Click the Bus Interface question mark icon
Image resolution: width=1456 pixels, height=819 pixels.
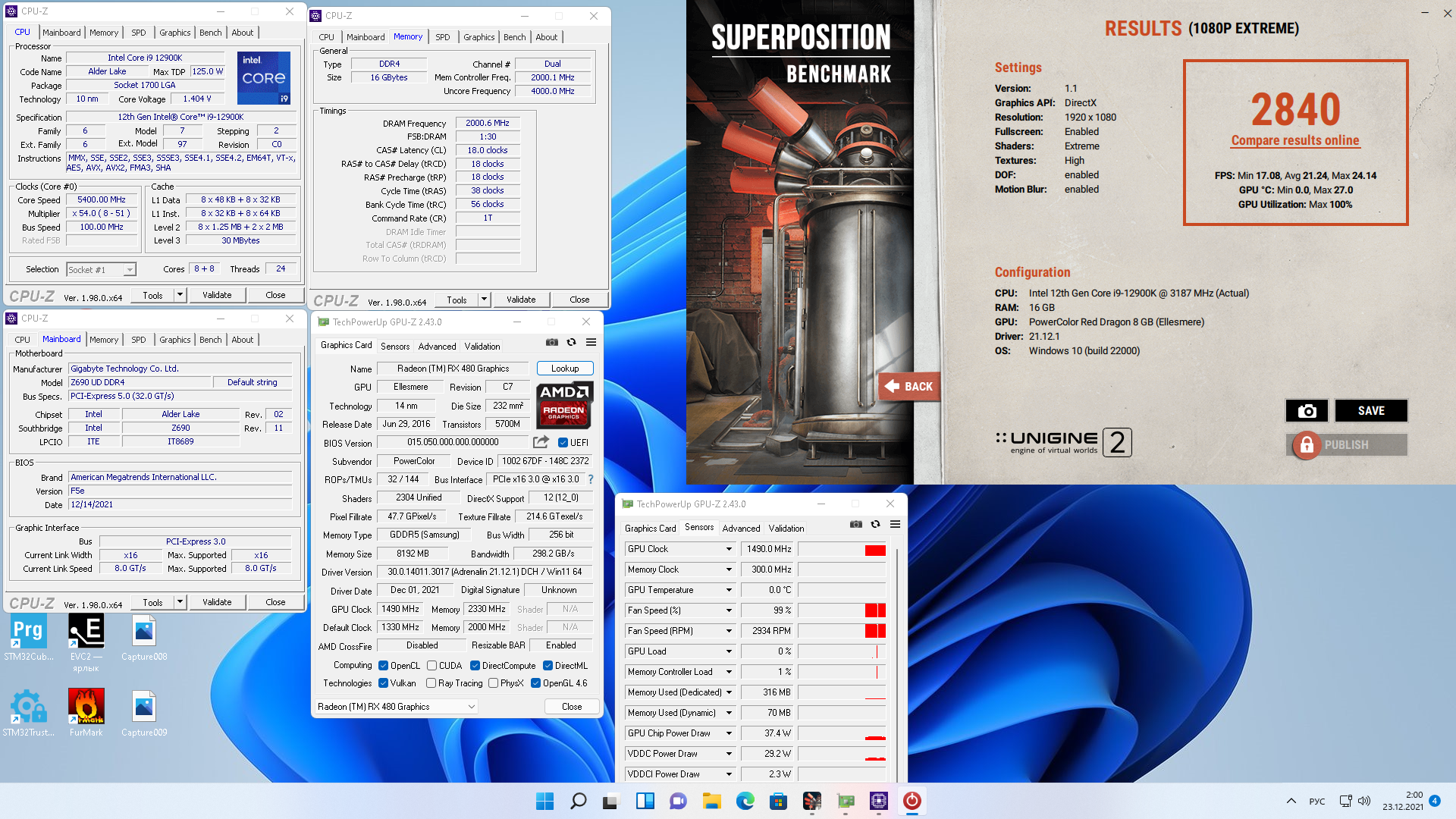coord(591,479)
